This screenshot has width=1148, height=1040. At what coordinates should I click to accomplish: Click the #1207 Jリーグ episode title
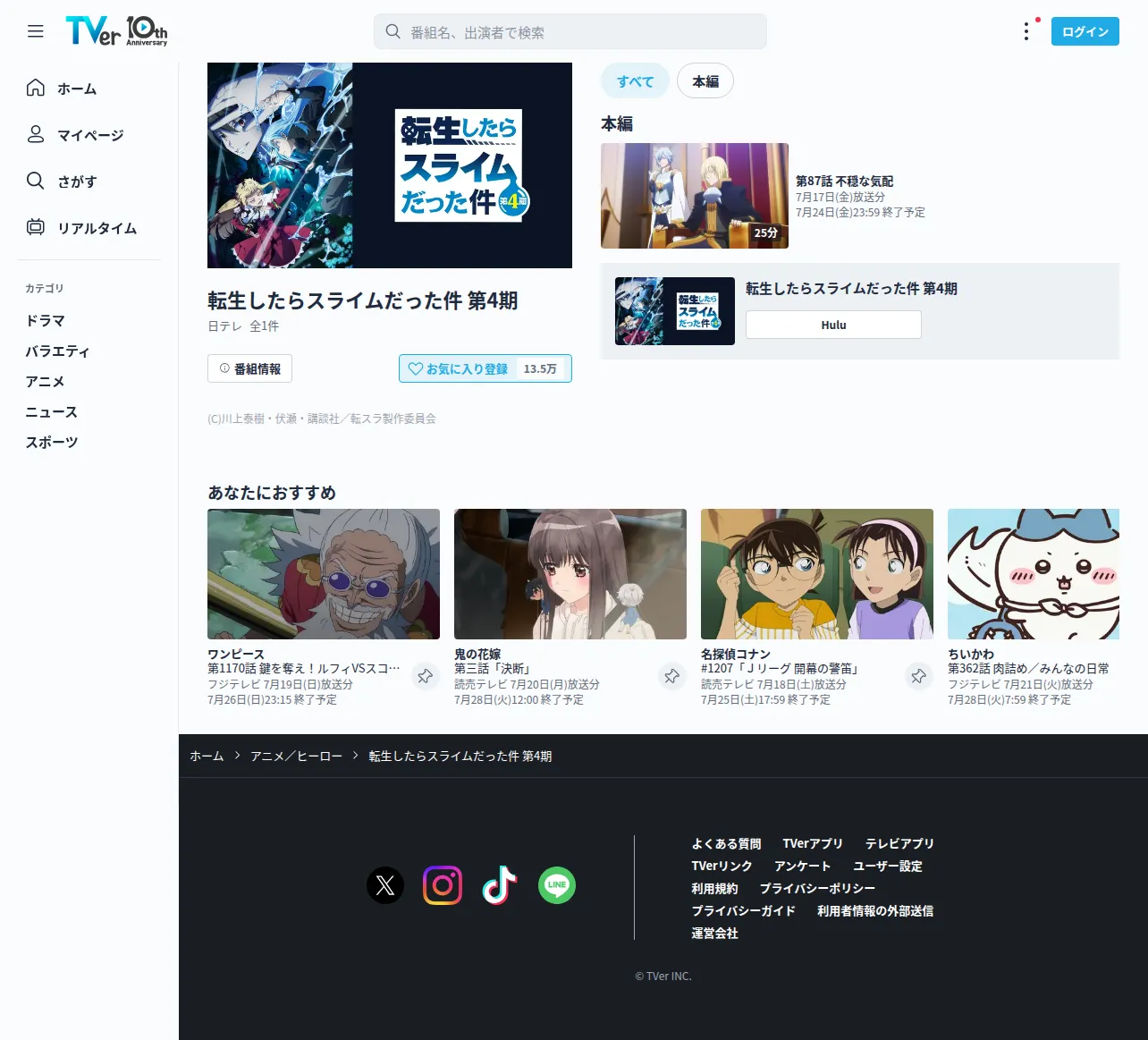tap(782, 668)
